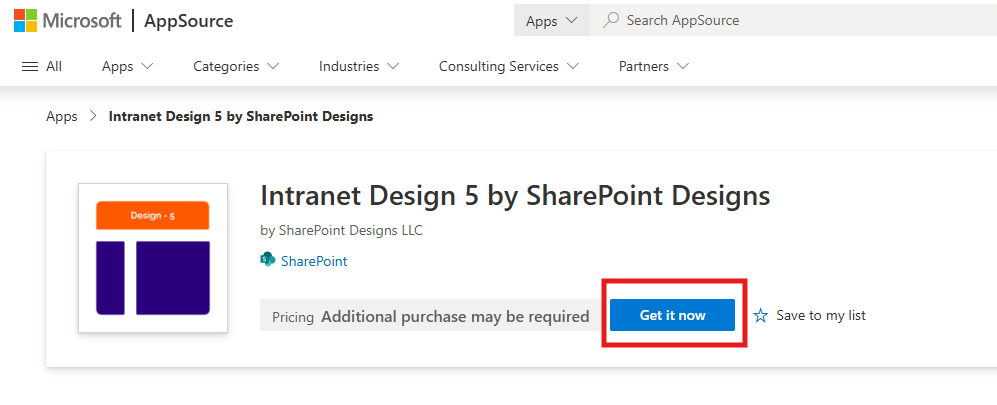The height and width of the screenshot is (405, 997).
Task: Open the Apps search scope dropdown
Action: [552, 20]
